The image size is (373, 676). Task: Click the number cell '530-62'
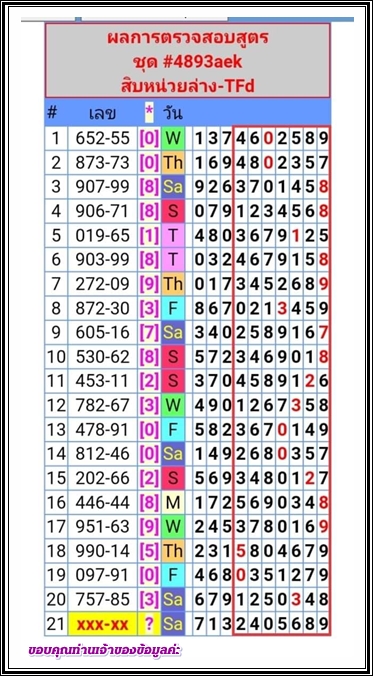(102, 357)
